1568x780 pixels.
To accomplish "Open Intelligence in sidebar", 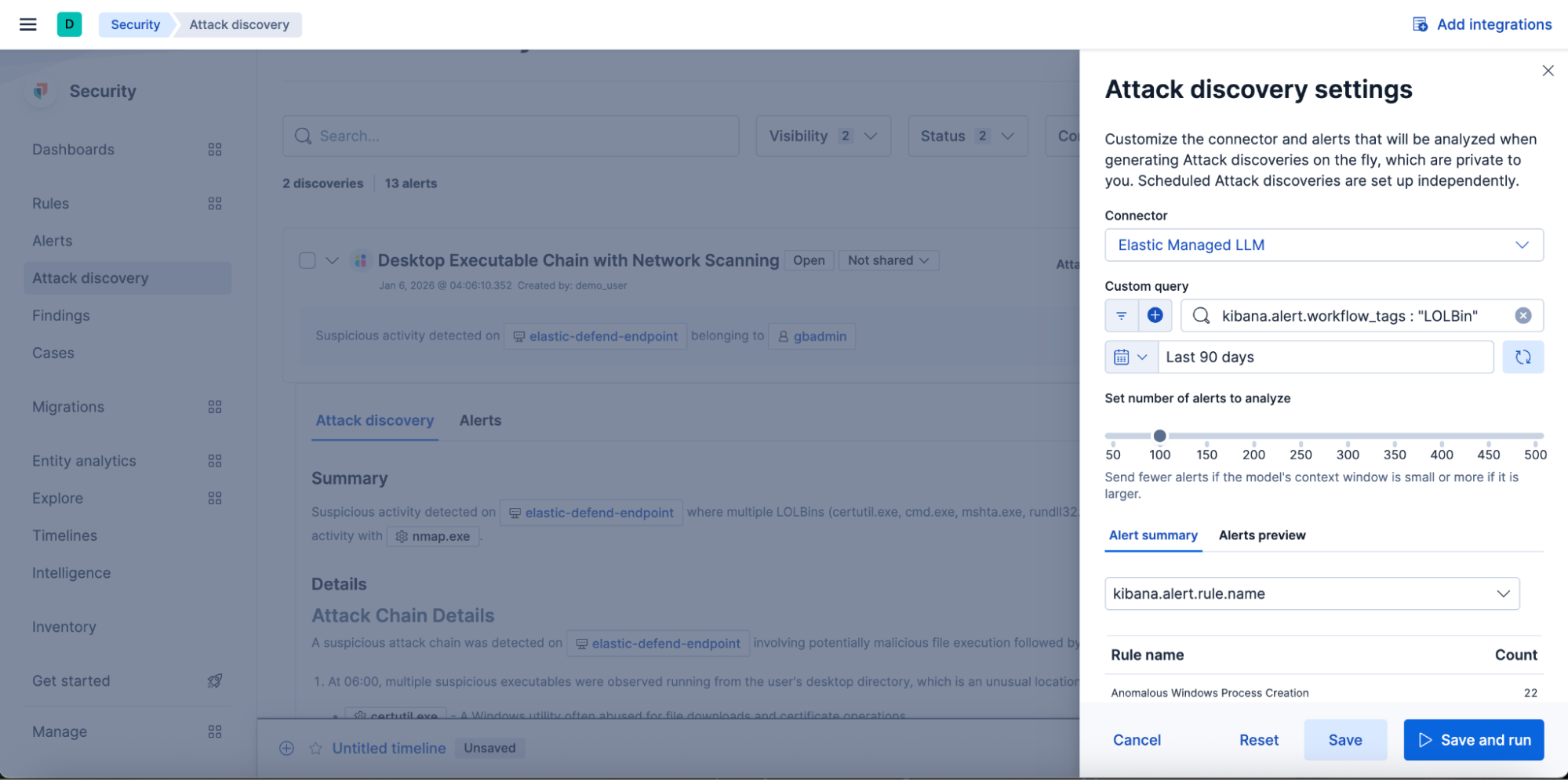I will coord(71,573).
